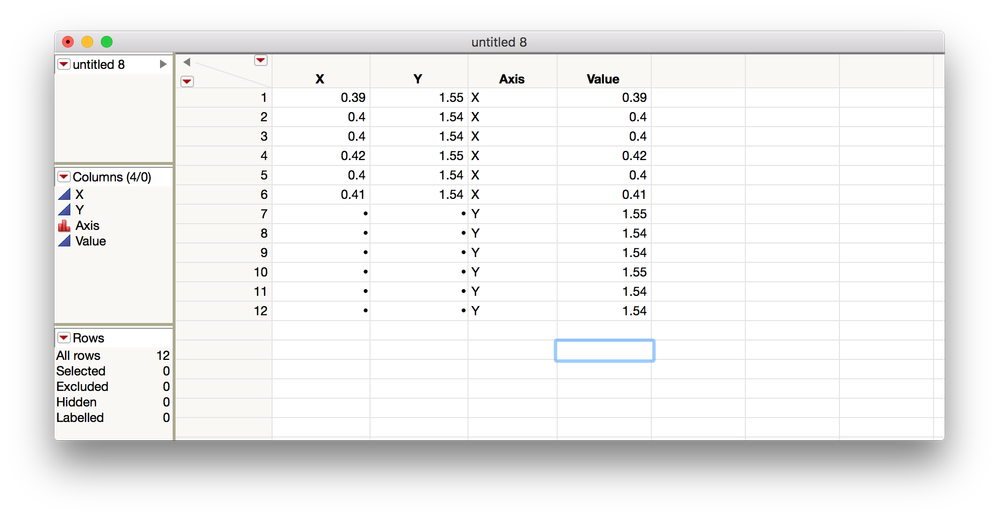
Task: Select Value in the Columns list
Action: click(x=90, y=241)
